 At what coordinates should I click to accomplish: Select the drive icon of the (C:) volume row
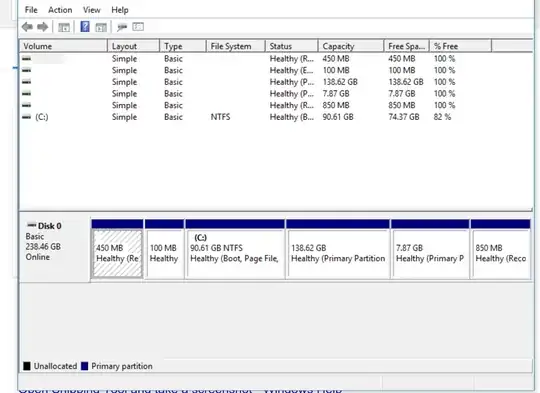pyautogui.click(x=27, y=117)
